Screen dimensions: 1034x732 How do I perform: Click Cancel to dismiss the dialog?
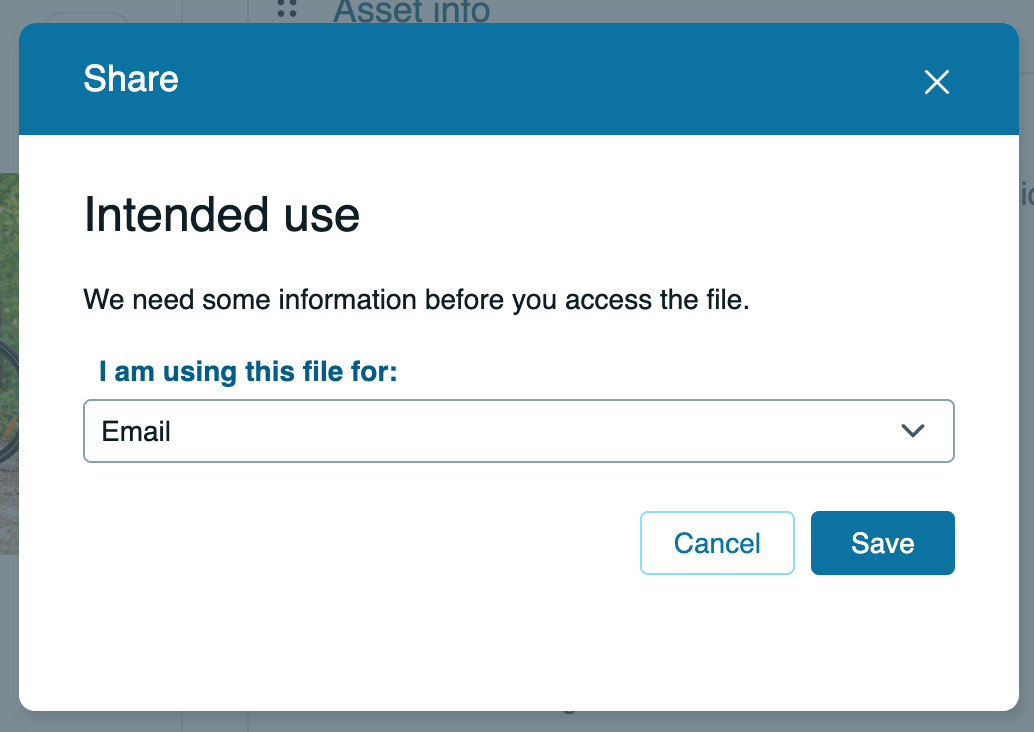tap(717, 543)
